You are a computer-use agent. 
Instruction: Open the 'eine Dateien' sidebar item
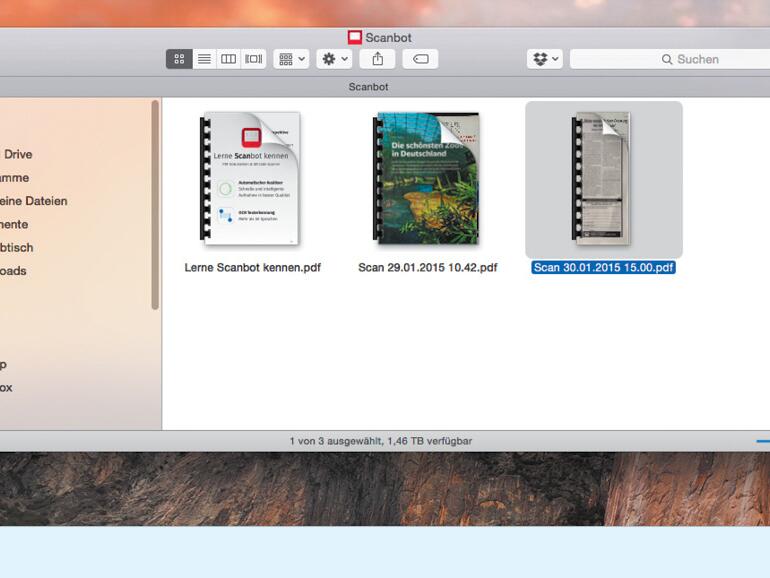tap(33, 201)
